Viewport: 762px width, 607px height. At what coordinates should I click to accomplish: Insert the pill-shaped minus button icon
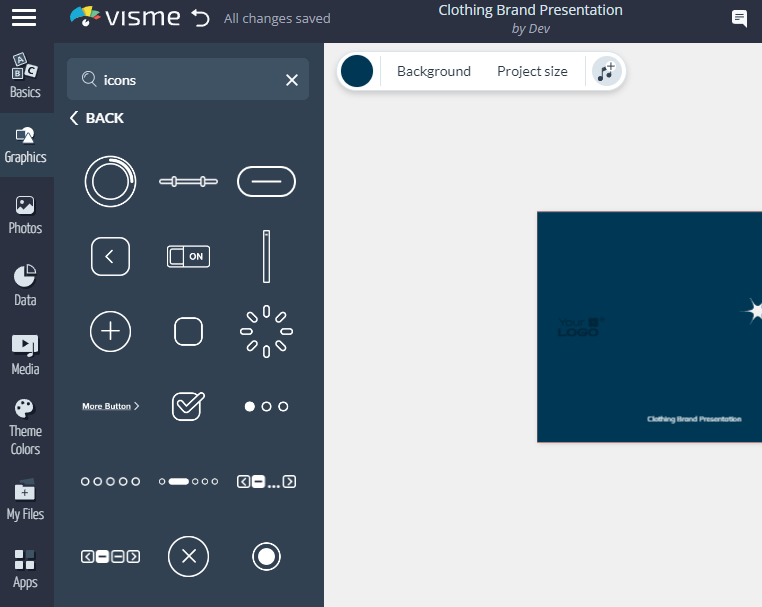tap(266, 181)
